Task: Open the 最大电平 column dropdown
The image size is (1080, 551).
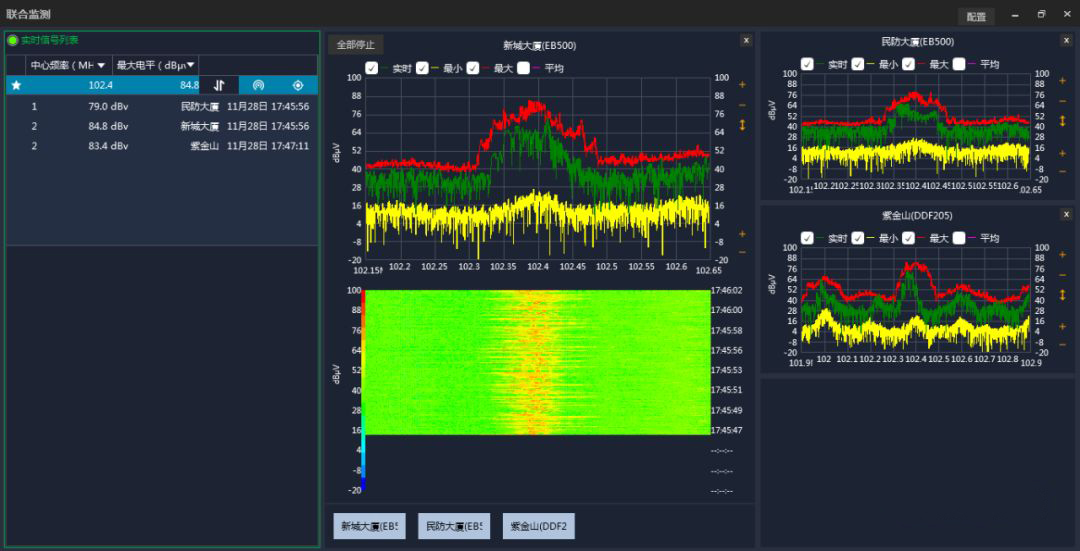Action: [x=190, y=65]
